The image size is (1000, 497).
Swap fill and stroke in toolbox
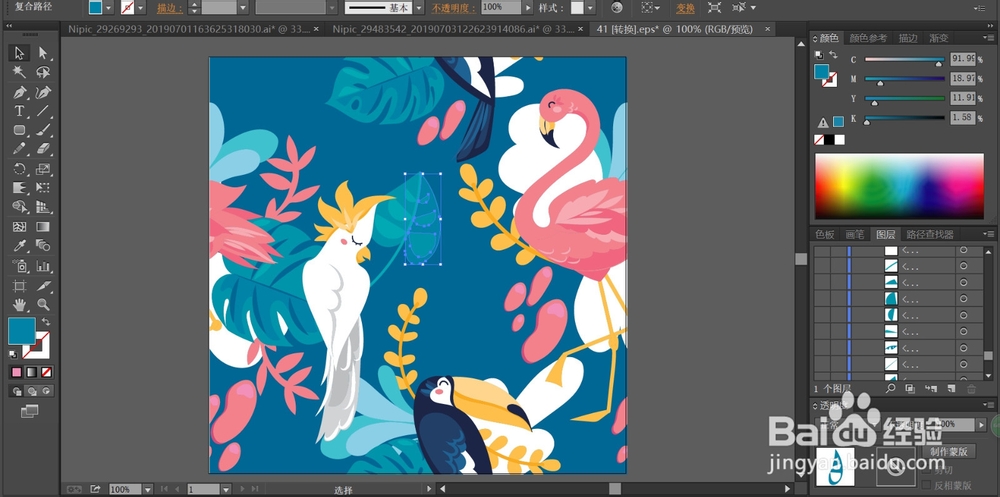(46, 322)
